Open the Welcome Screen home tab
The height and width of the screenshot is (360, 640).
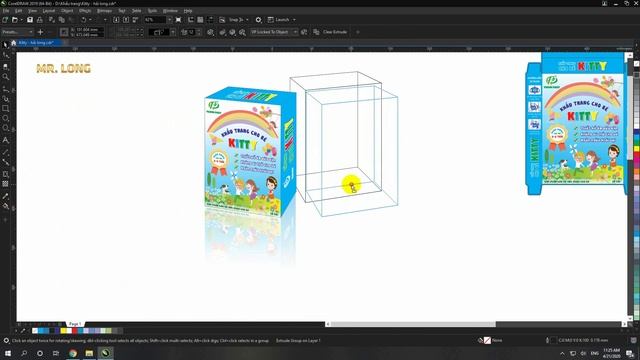pyautogui.click(x=13, y=42)
